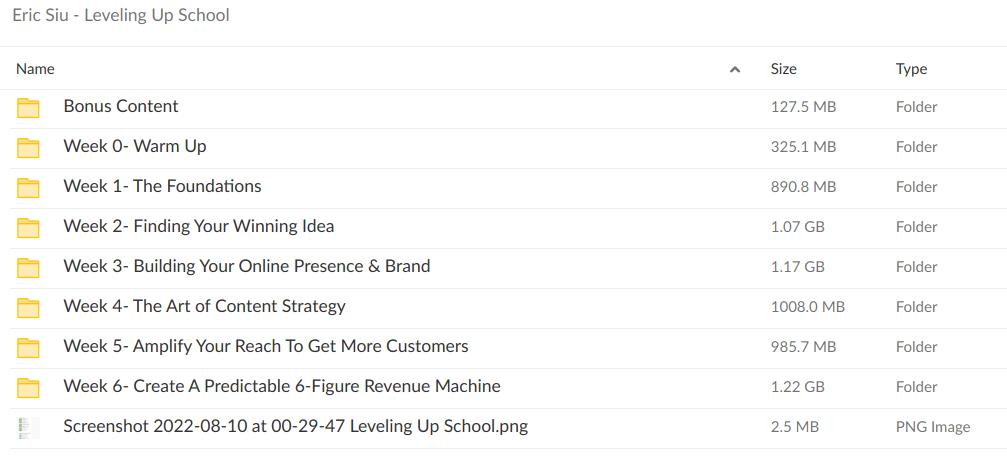Sort files by the Size column header

pos(783,69)
